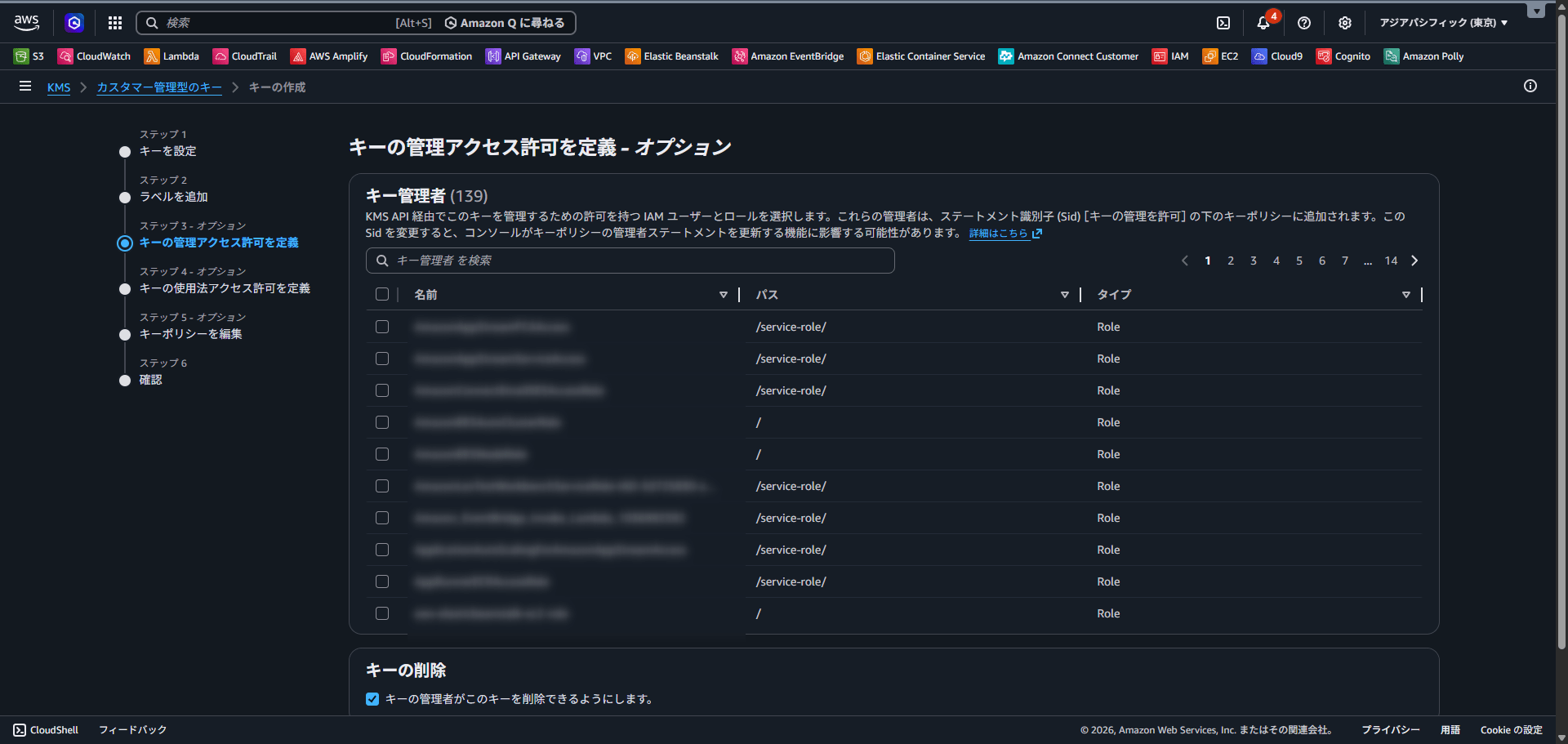Viewport: 1568px width, 744px height.
Task: Open the page info panel icon
Action: click(x=1530, y=86)
